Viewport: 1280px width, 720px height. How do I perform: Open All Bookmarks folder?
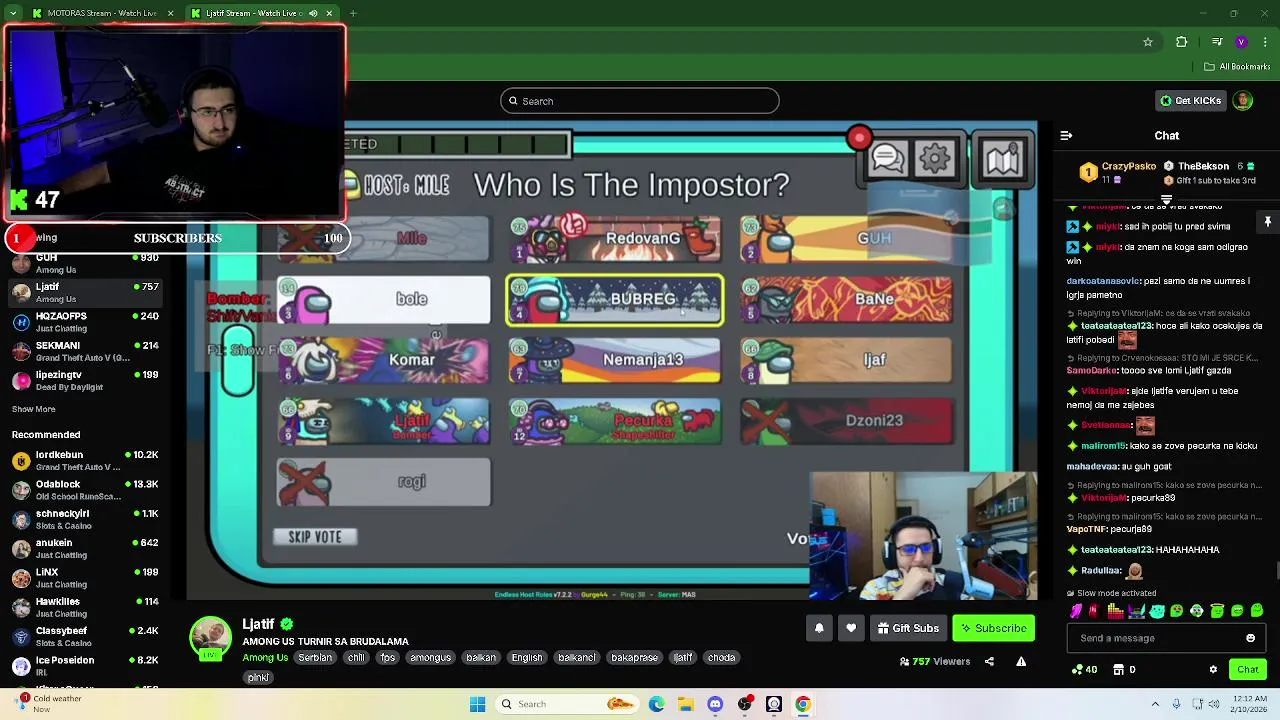coord(1237,67)
